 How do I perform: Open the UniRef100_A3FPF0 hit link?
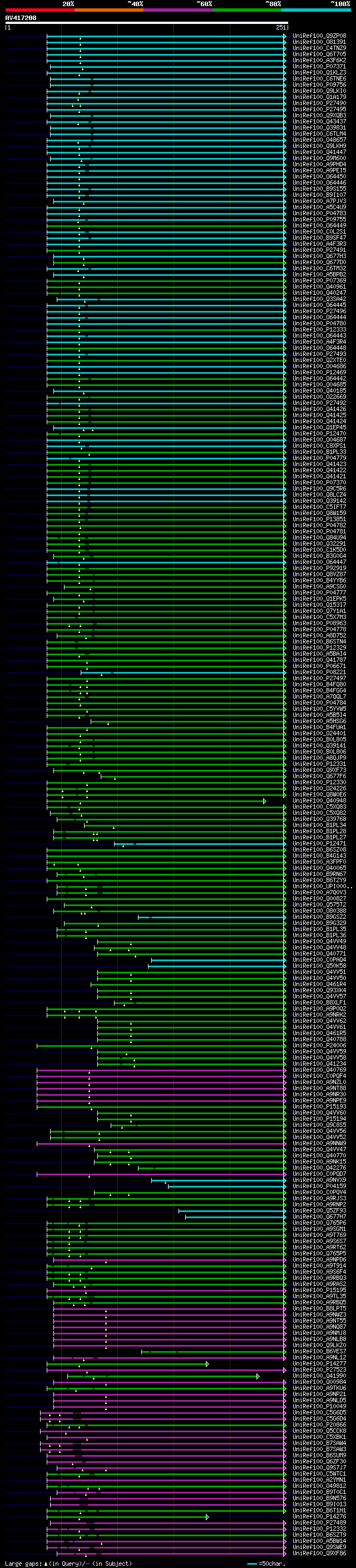(319, 862)
